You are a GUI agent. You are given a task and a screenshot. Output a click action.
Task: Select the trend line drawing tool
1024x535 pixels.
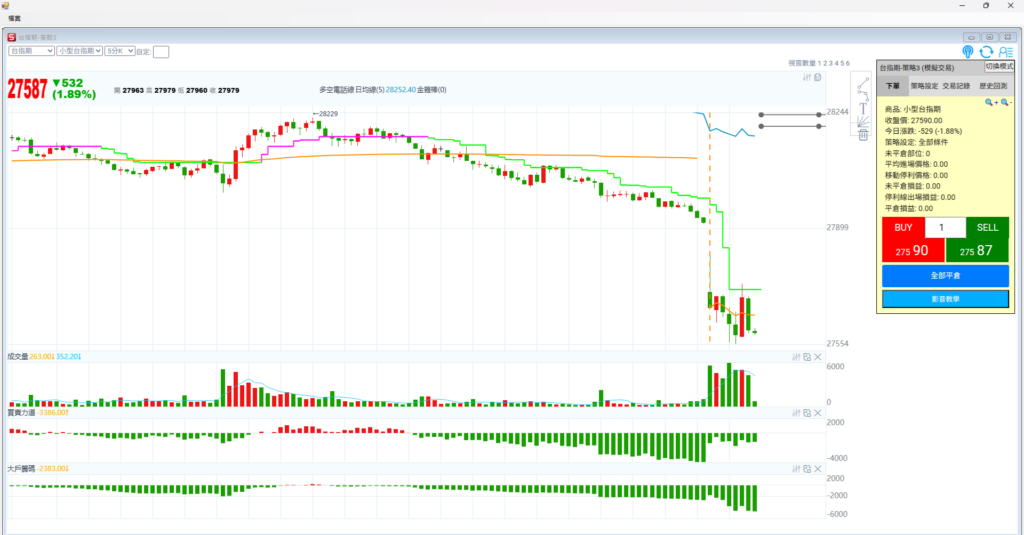[862, 84]
